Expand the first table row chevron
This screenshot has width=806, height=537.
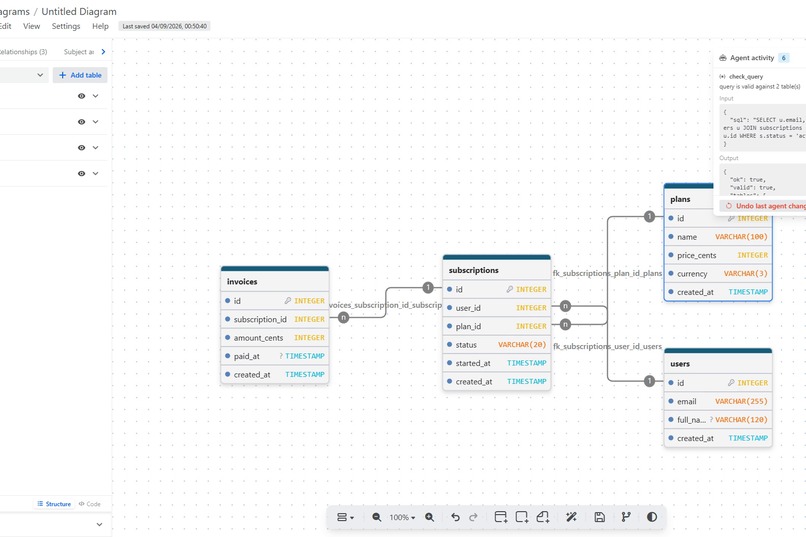tap(96, 96)
